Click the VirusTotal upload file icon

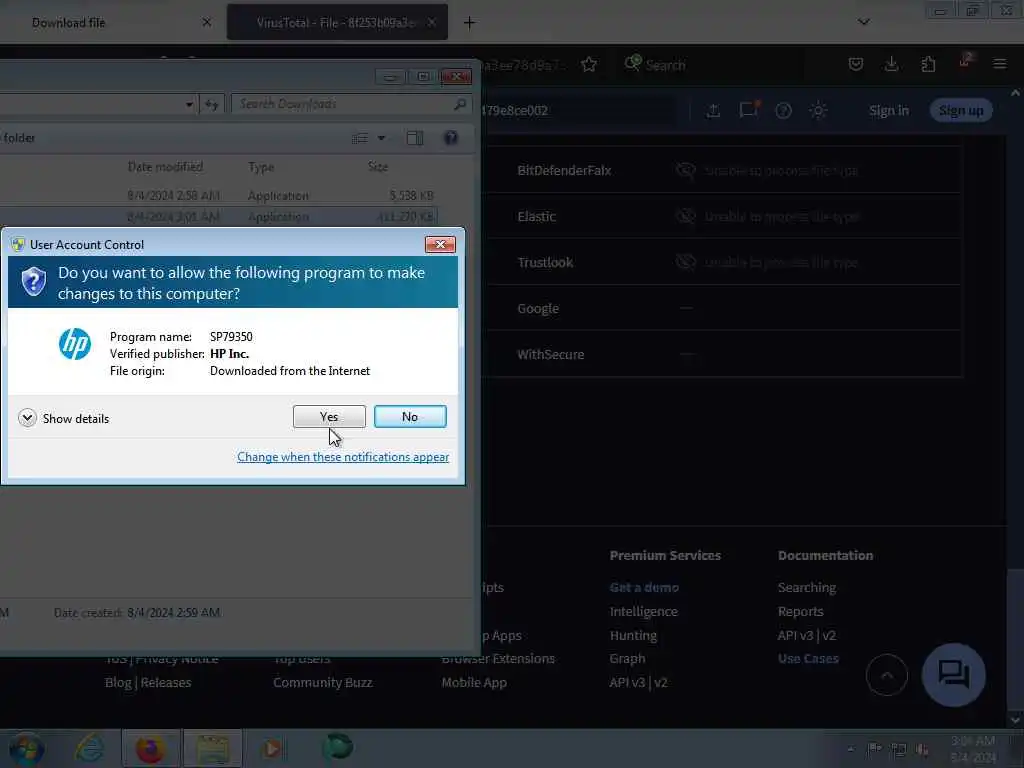[x=713, y=110]
